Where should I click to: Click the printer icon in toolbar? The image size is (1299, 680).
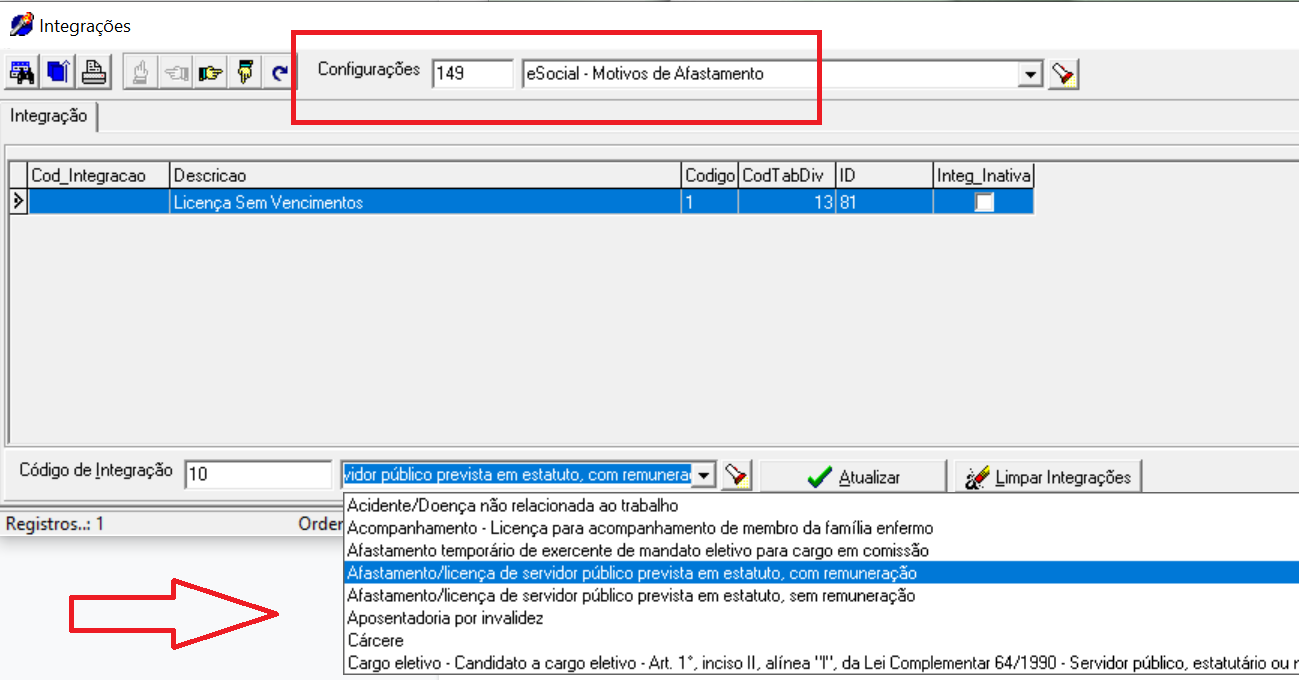tap(94, 73)
